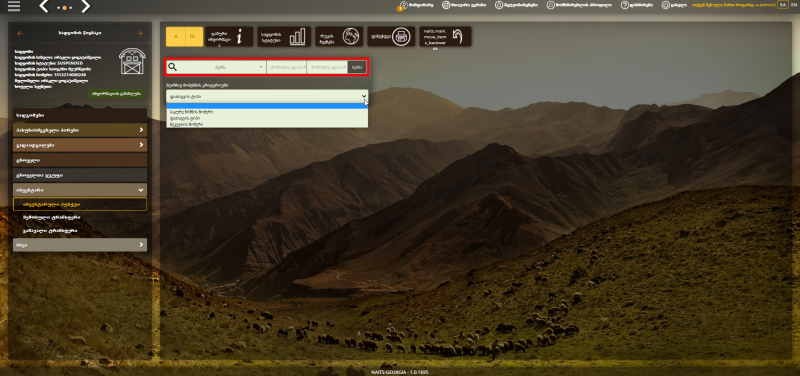The width and height of the screenshot is (800, 376).
Task: Click the dark search button in red box
Action: 357,67
